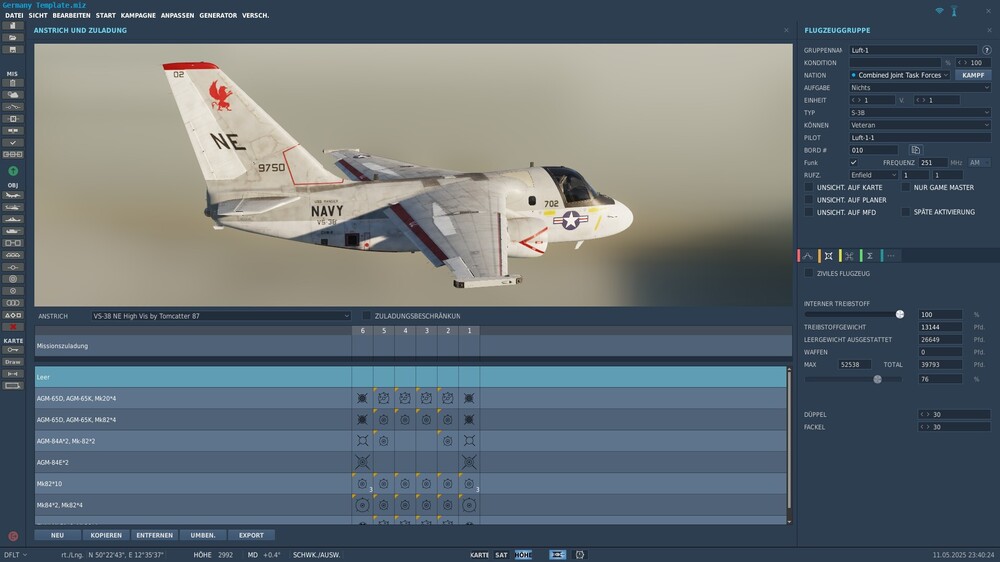Click the Wi-Fi icon at top right
The width and height of the screenshot is (1000, 562).
(939, 11)
